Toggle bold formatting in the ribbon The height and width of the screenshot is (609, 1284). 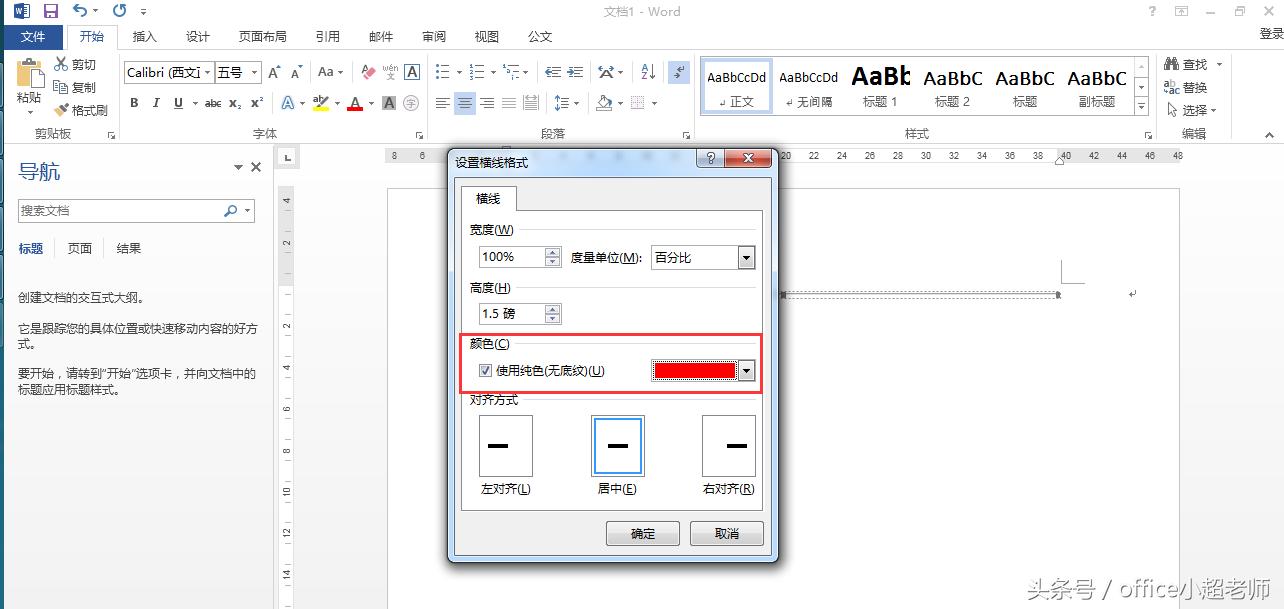pos(133,103)
